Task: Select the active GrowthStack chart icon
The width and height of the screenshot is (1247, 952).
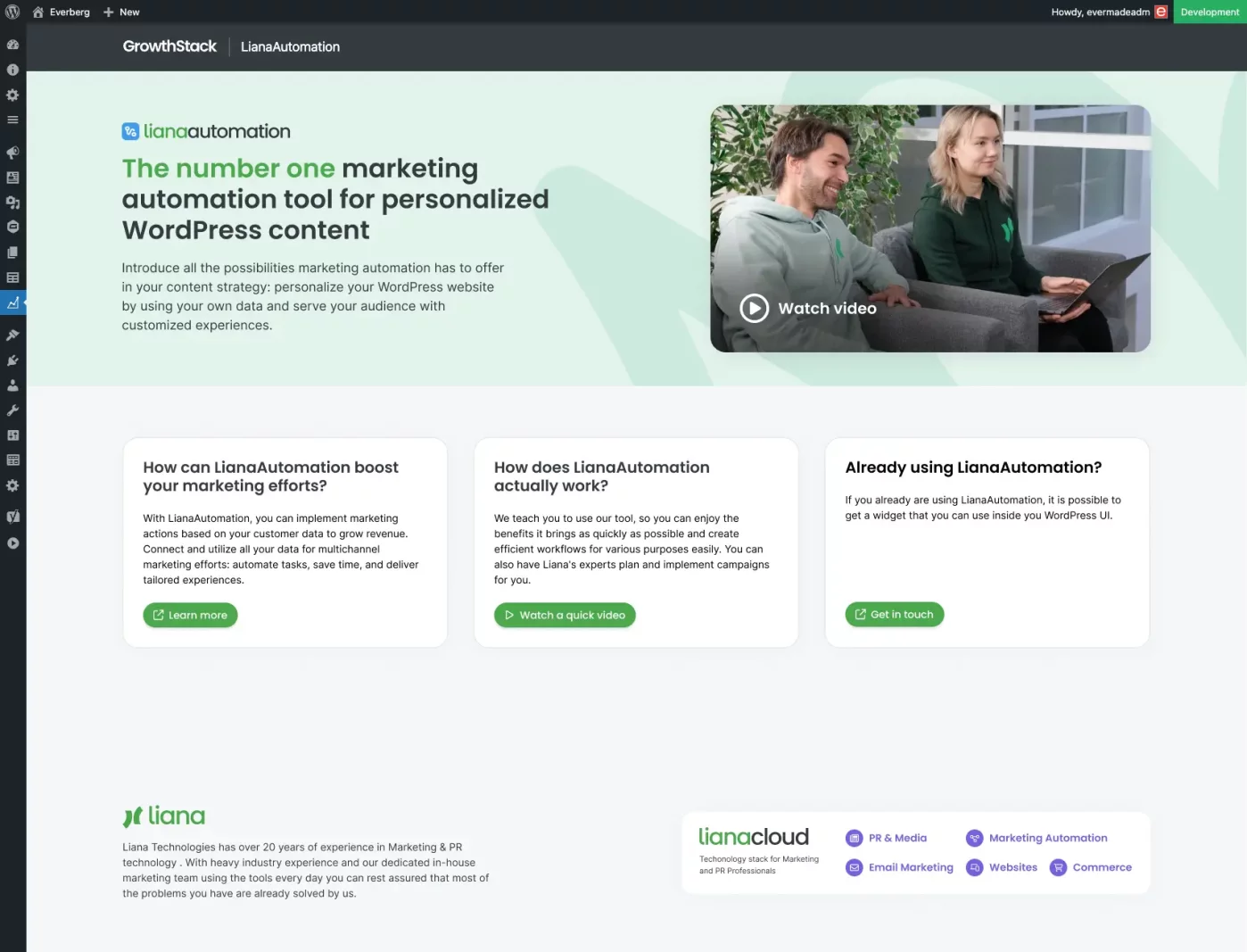Action: (x=12, y=303)
